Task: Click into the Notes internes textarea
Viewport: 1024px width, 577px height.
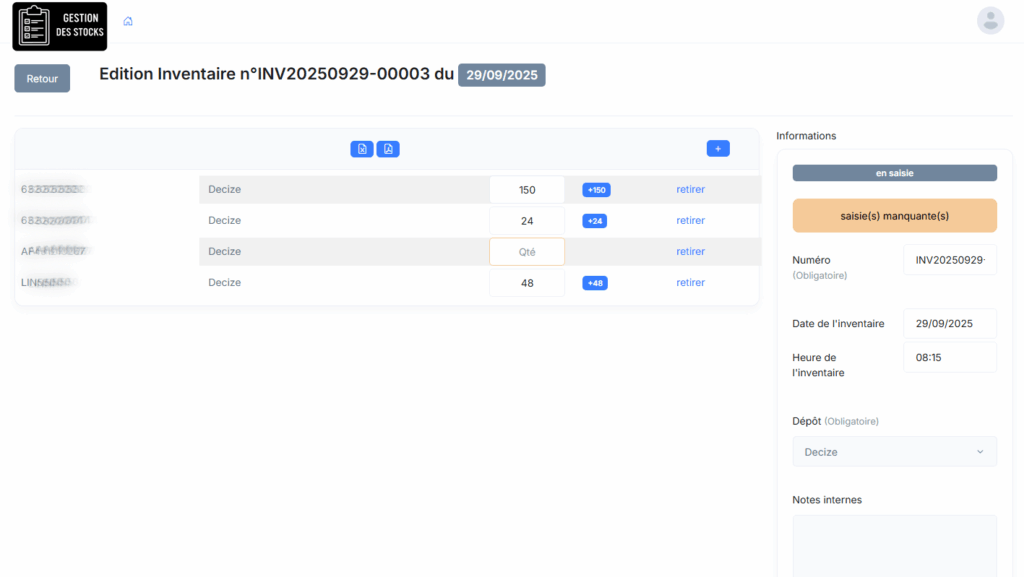Action: [894, 545]
